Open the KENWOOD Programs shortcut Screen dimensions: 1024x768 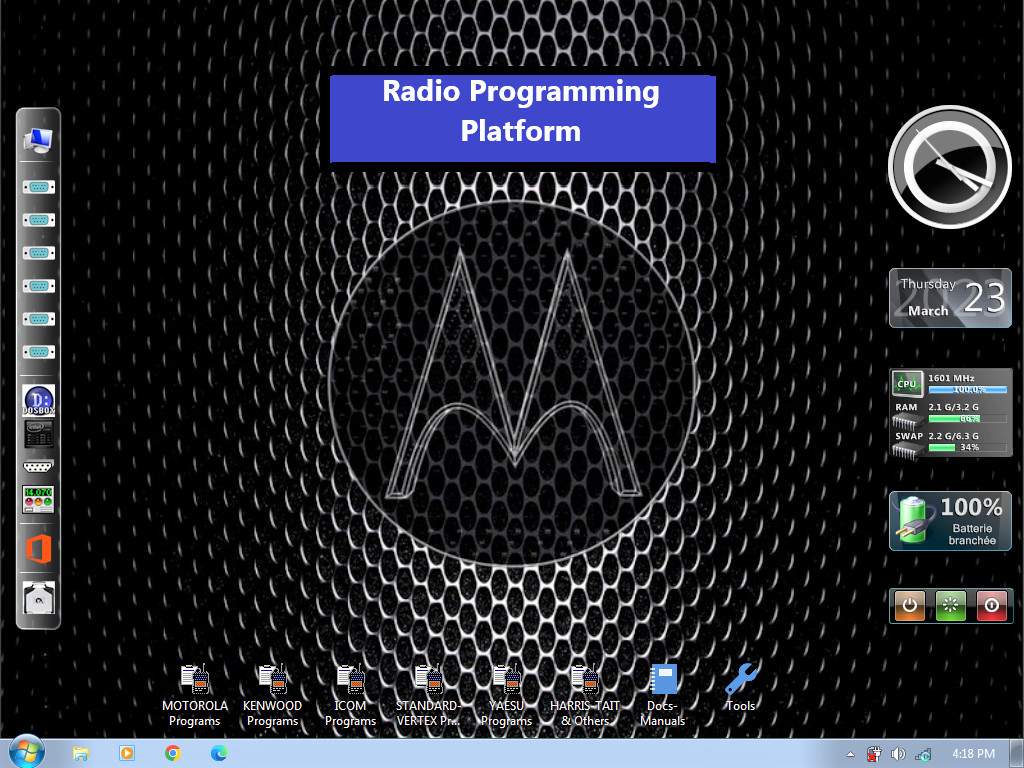point(272,681)
